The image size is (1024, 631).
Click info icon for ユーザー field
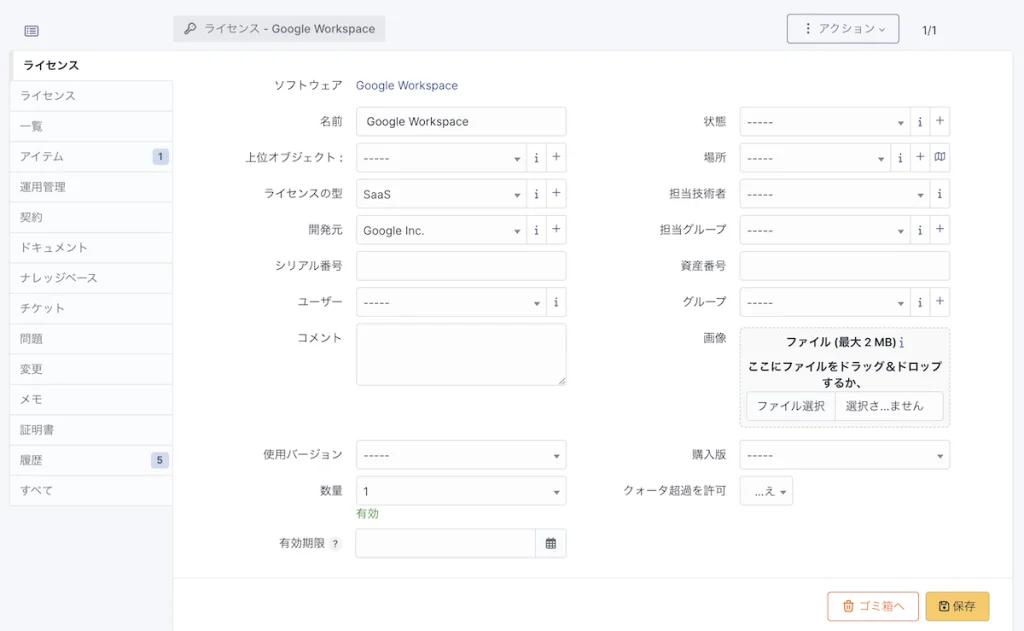[556, 302]
